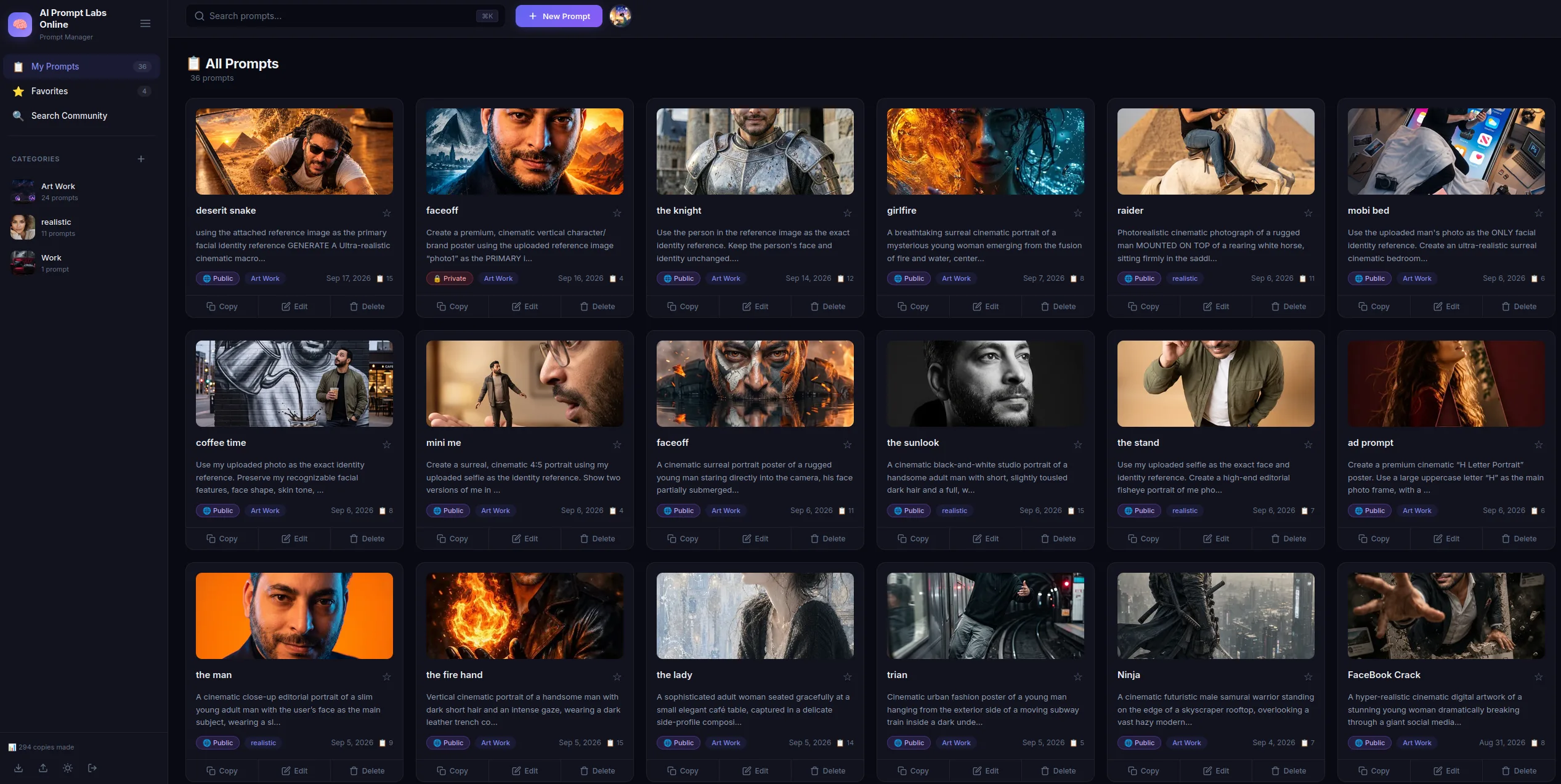Select the Art Work category
Image resolution: width=1561 pixels, height=784 pixels.
[x=81, y=192]
